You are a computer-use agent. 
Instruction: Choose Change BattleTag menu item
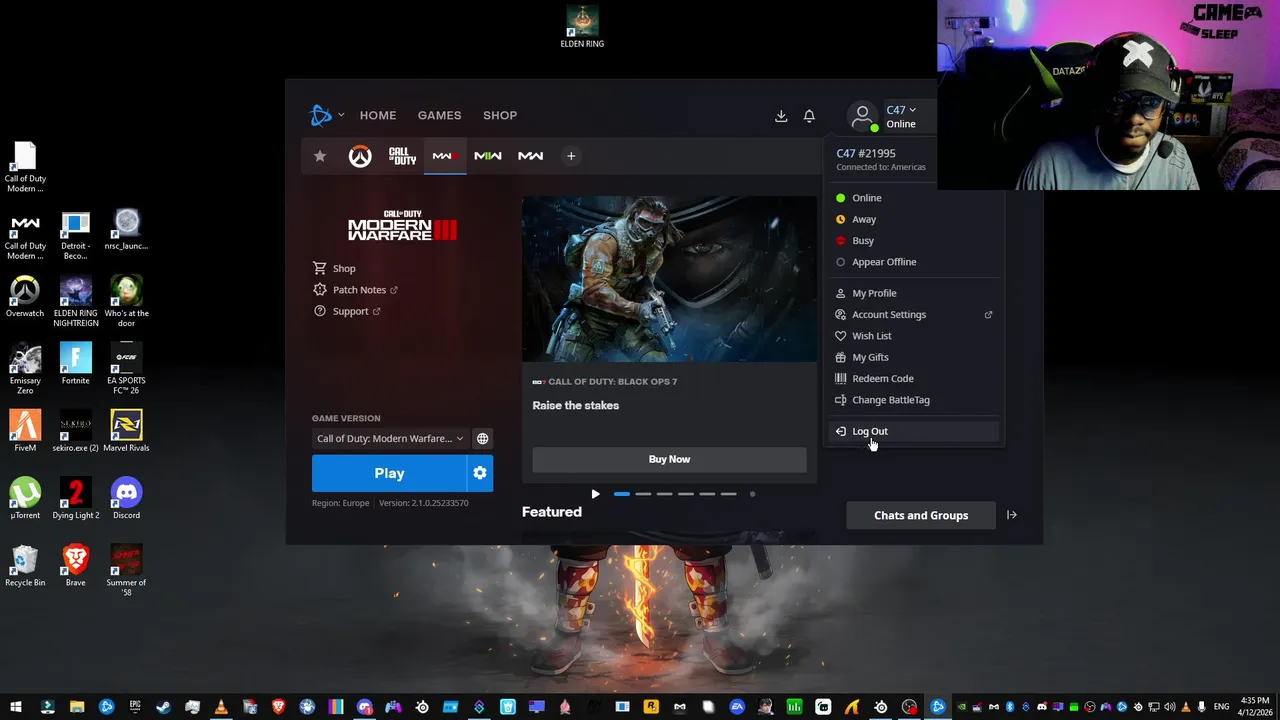914,400
